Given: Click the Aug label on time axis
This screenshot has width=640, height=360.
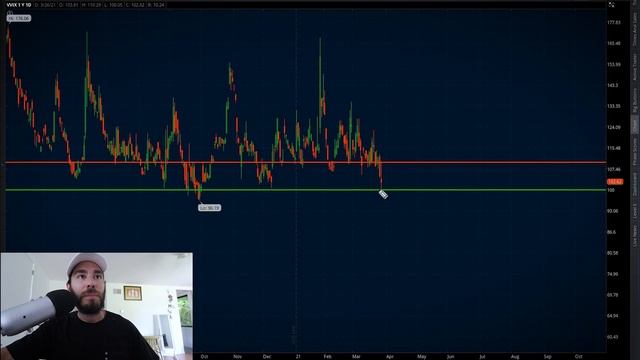Looking at the screenshot, I should click(515, 356).
